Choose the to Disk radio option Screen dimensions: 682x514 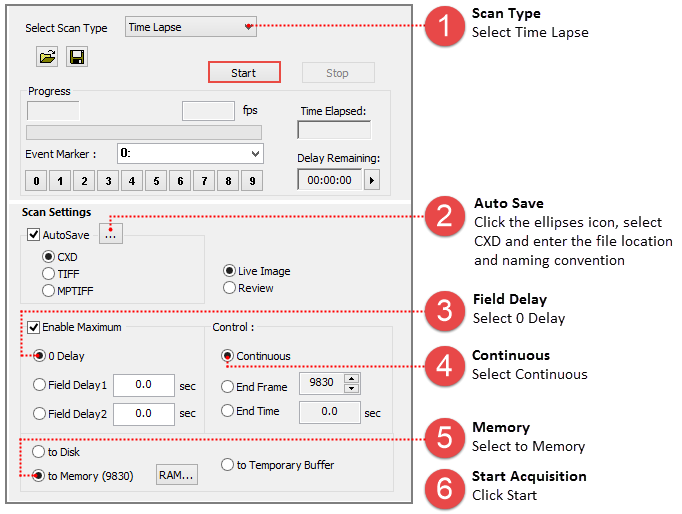click(40, 452)
